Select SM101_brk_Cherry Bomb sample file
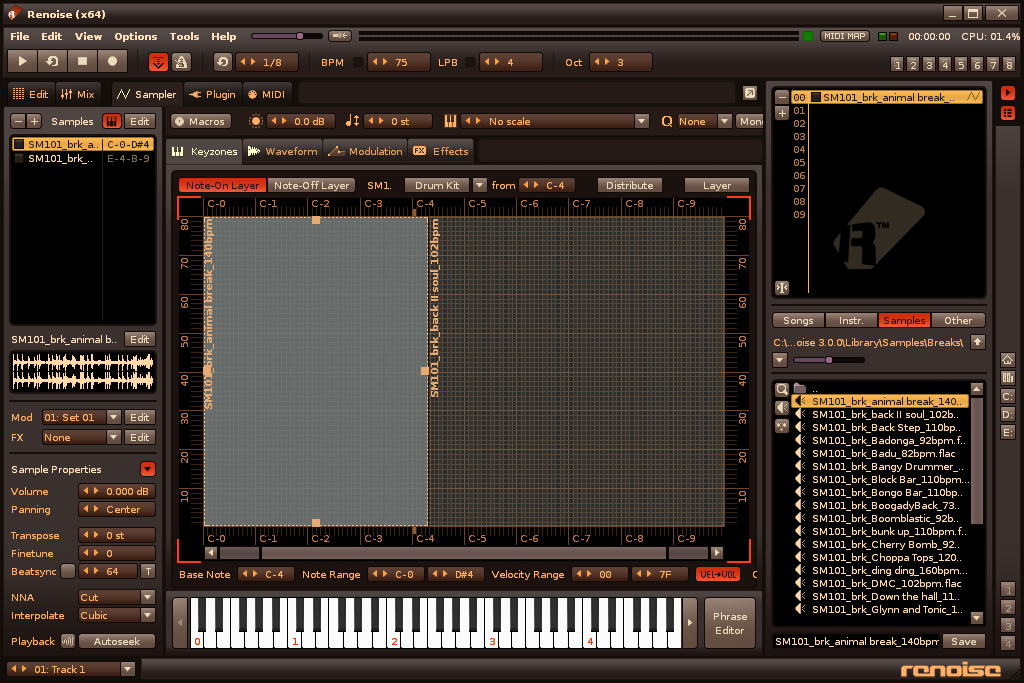The width and height of the screenshot is (1024, 683). (880, 545)
